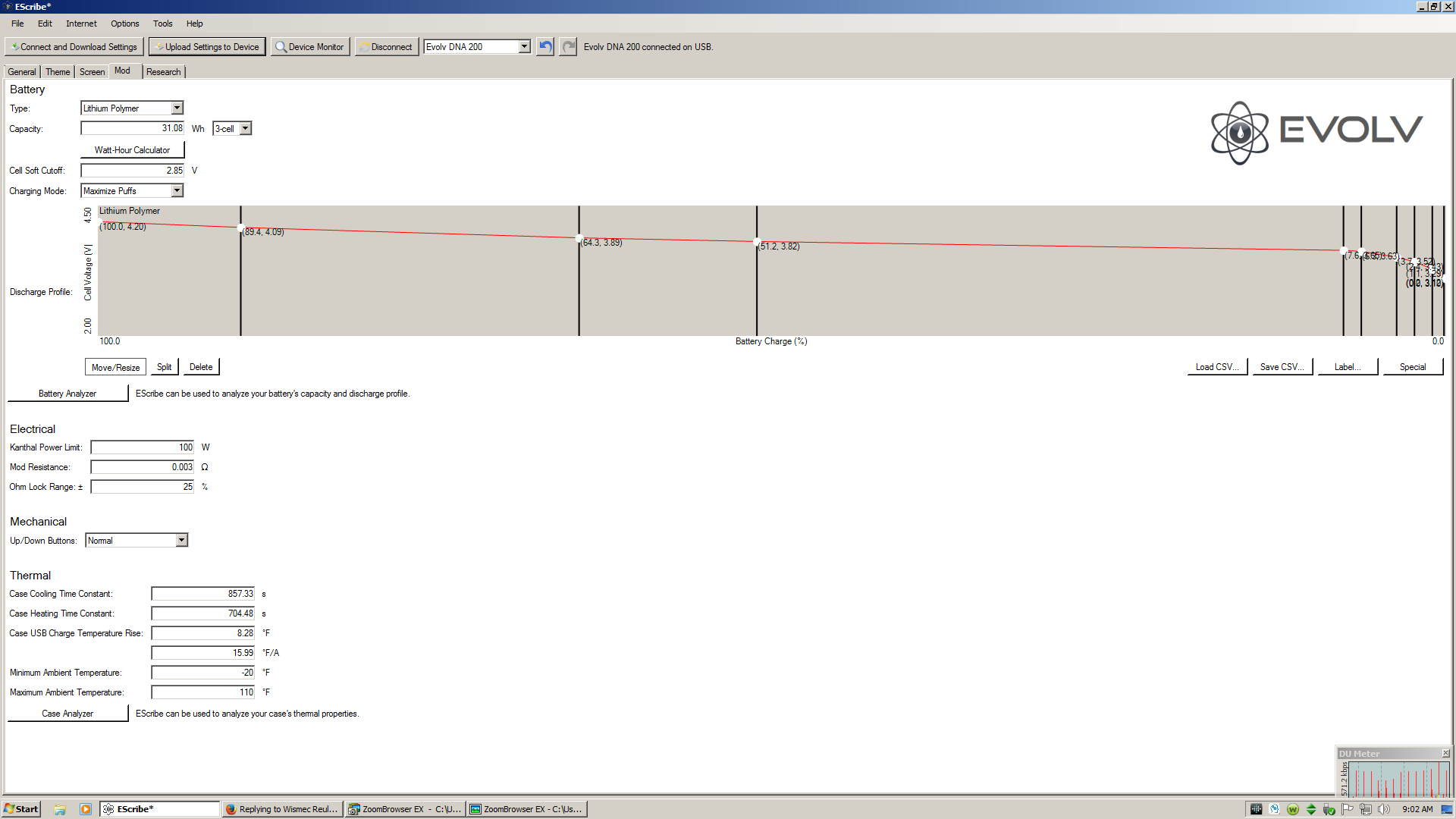Click Upload Settings to Device
The image size is (1456, 819).
206,47
